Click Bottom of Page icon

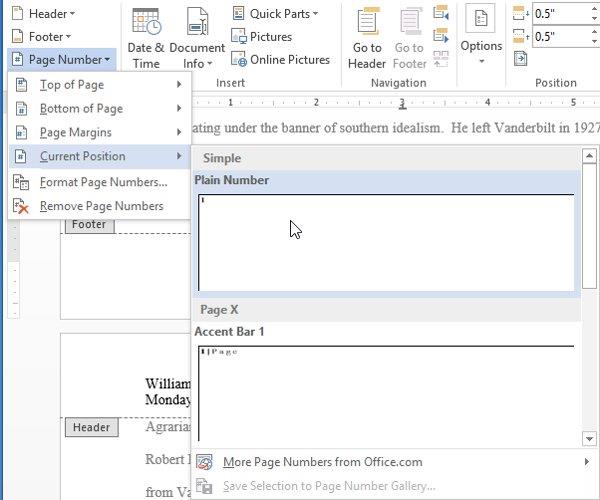(x=21, y=109)
